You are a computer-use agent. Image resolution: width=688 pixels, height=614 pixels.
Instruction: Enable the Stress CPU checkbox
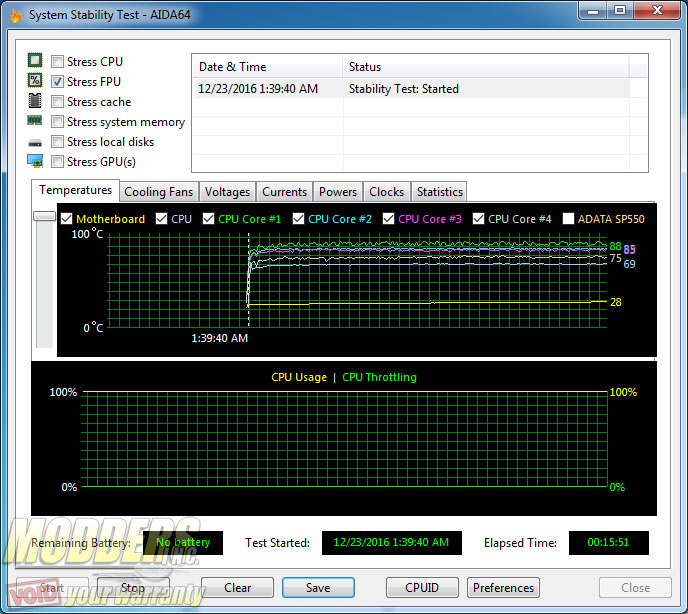coord(57,61)
